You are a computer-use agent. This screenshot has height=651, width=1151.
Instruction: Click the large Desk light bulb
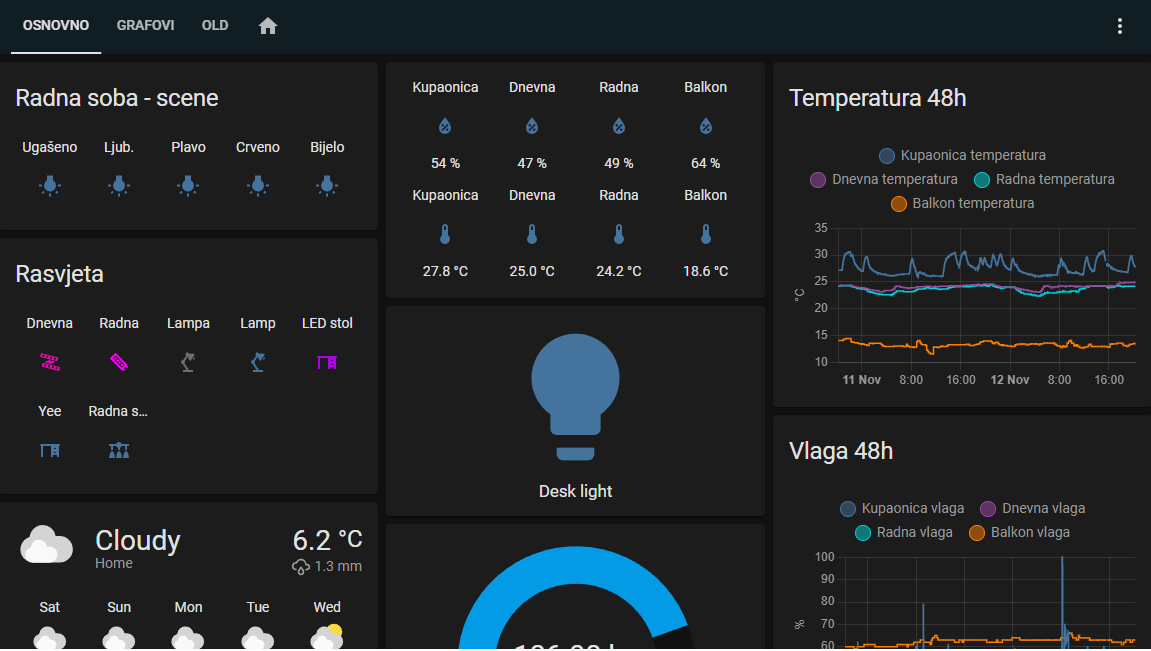576,396
